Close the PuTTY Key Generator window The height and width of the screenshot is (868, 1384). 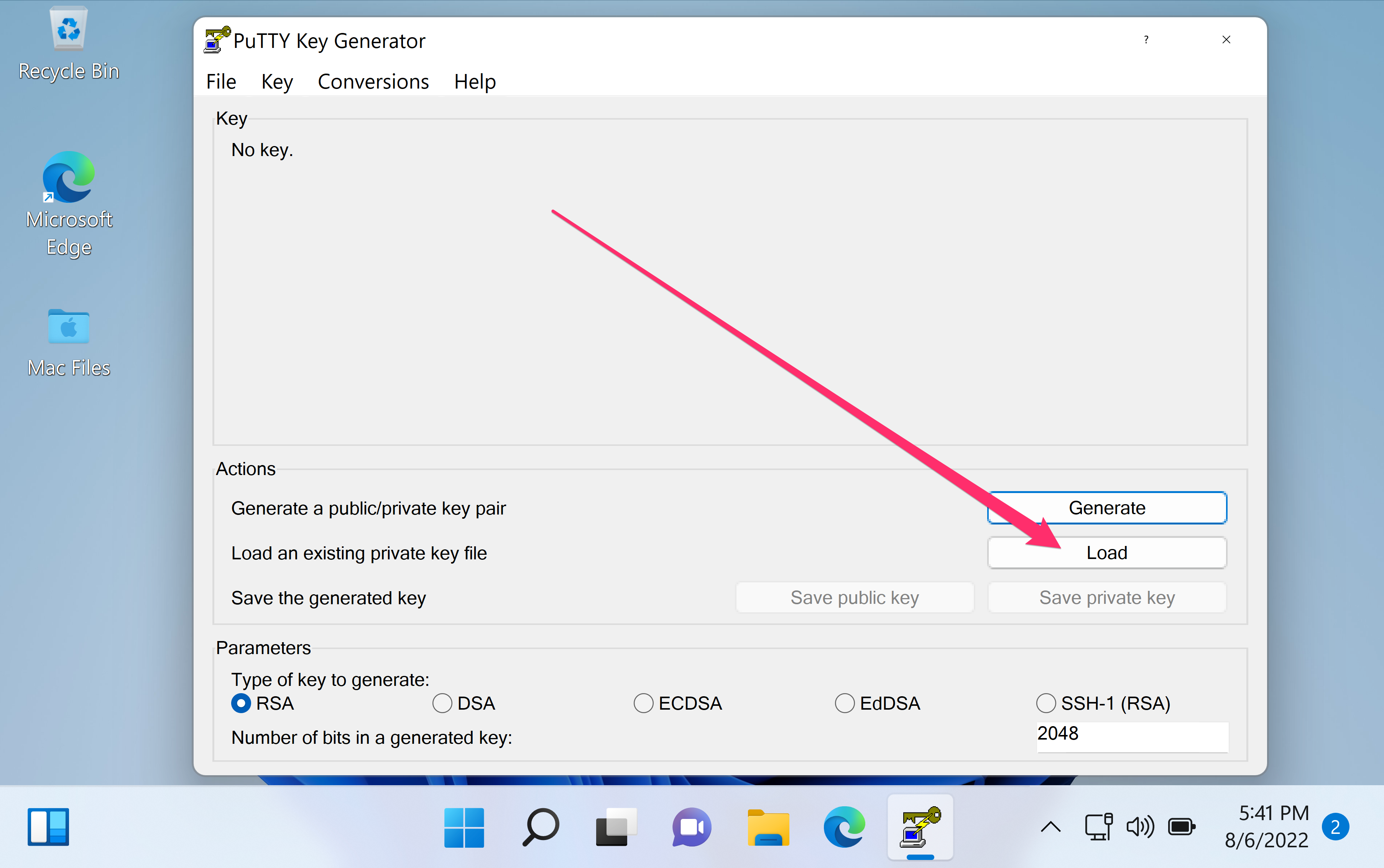point(1226,39)
